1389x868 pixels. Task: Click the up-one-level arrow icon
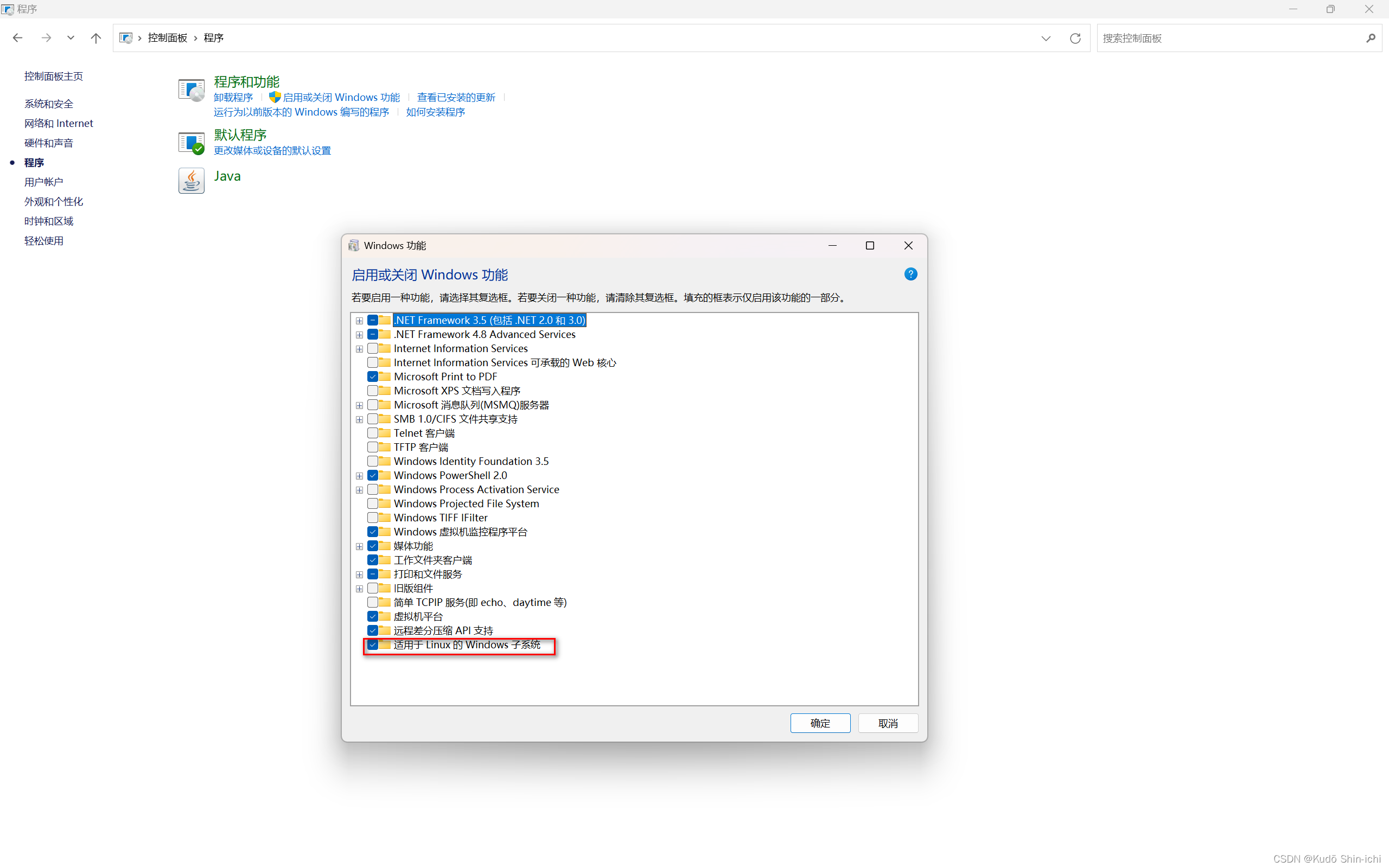(96, 38)
